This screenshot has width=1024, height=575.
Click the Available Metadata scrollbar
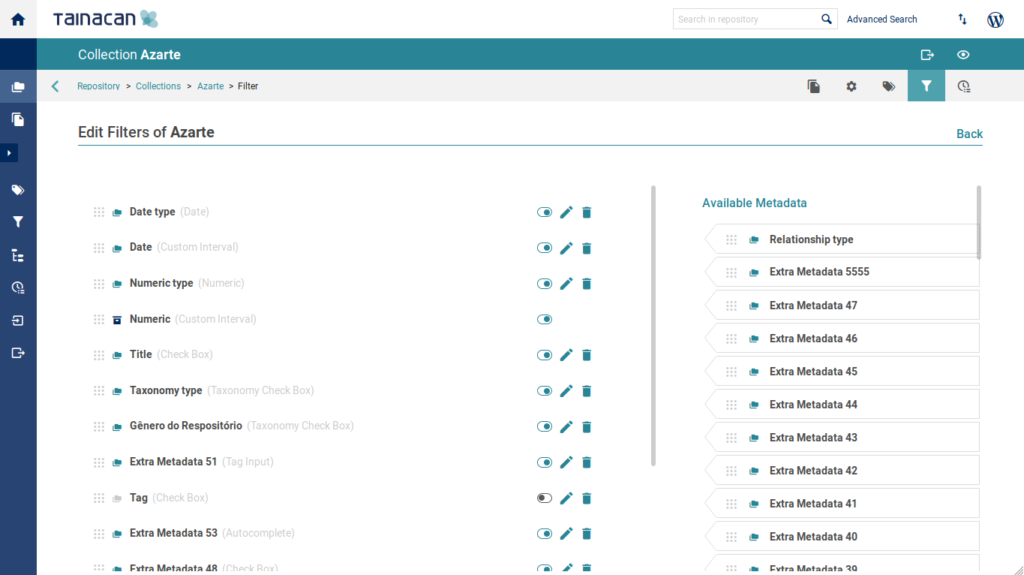tap(978, 222)
